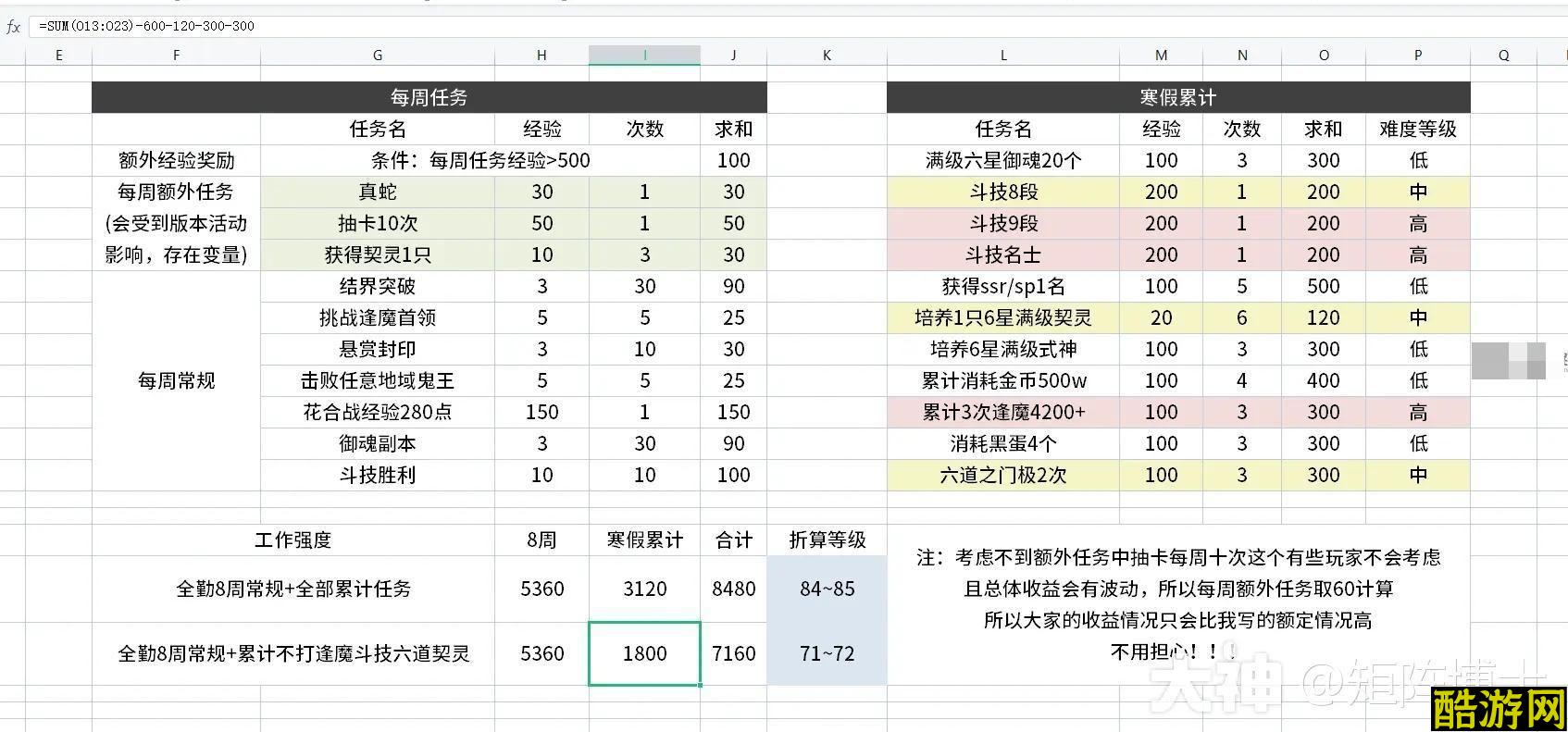The height and width of the screenshot is (732, 1568).
Task: Select column M header
Action: pos(1161,56)
